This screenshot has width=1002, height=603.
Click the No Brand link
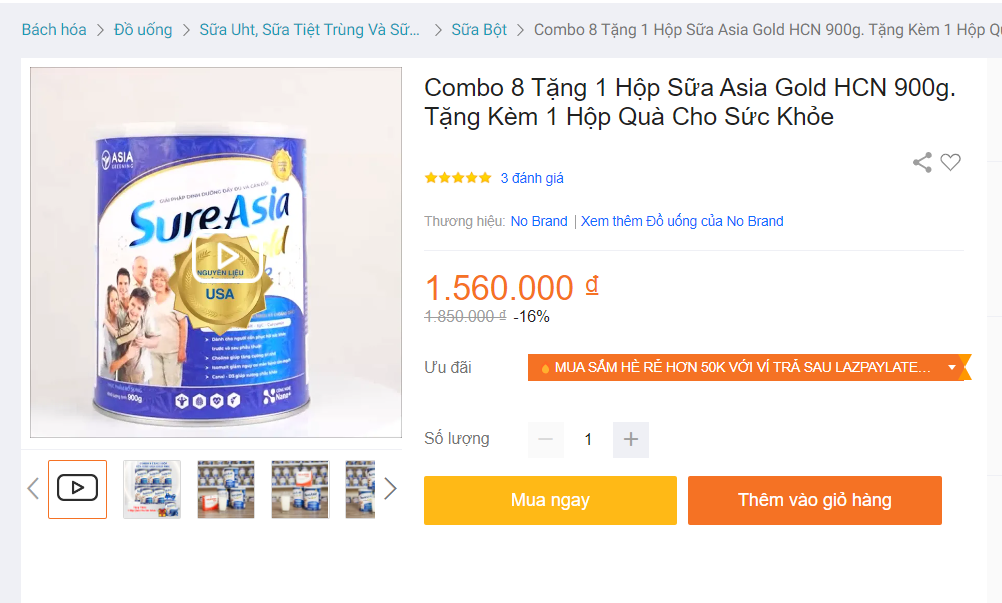539,221
